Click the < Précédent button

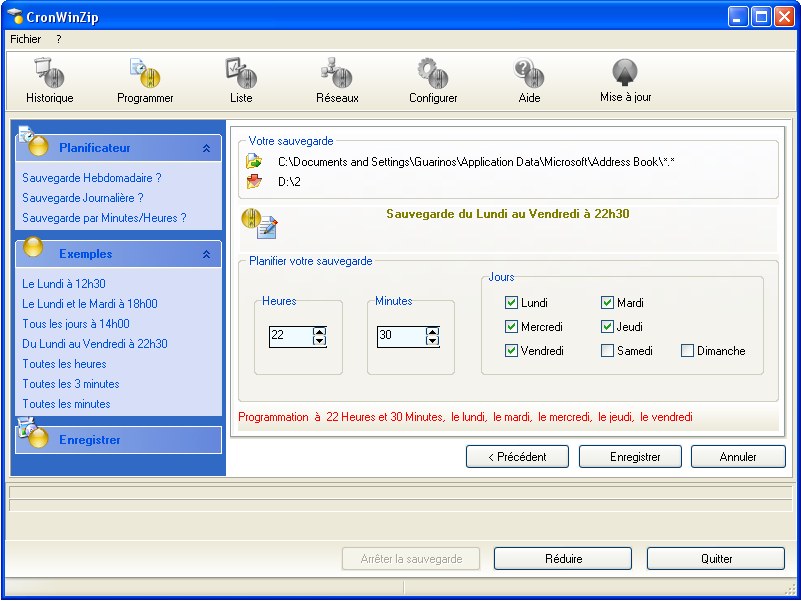pyautogui.click(x=517, y=457)
